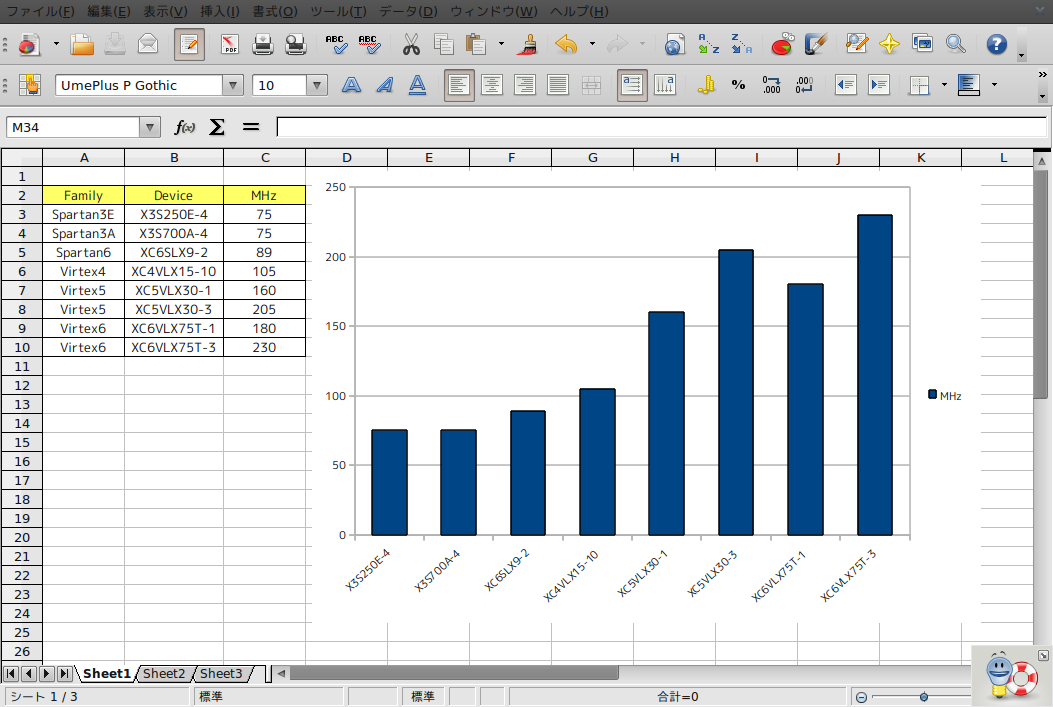Toggle italic text formatting

[x=384, y=85]
